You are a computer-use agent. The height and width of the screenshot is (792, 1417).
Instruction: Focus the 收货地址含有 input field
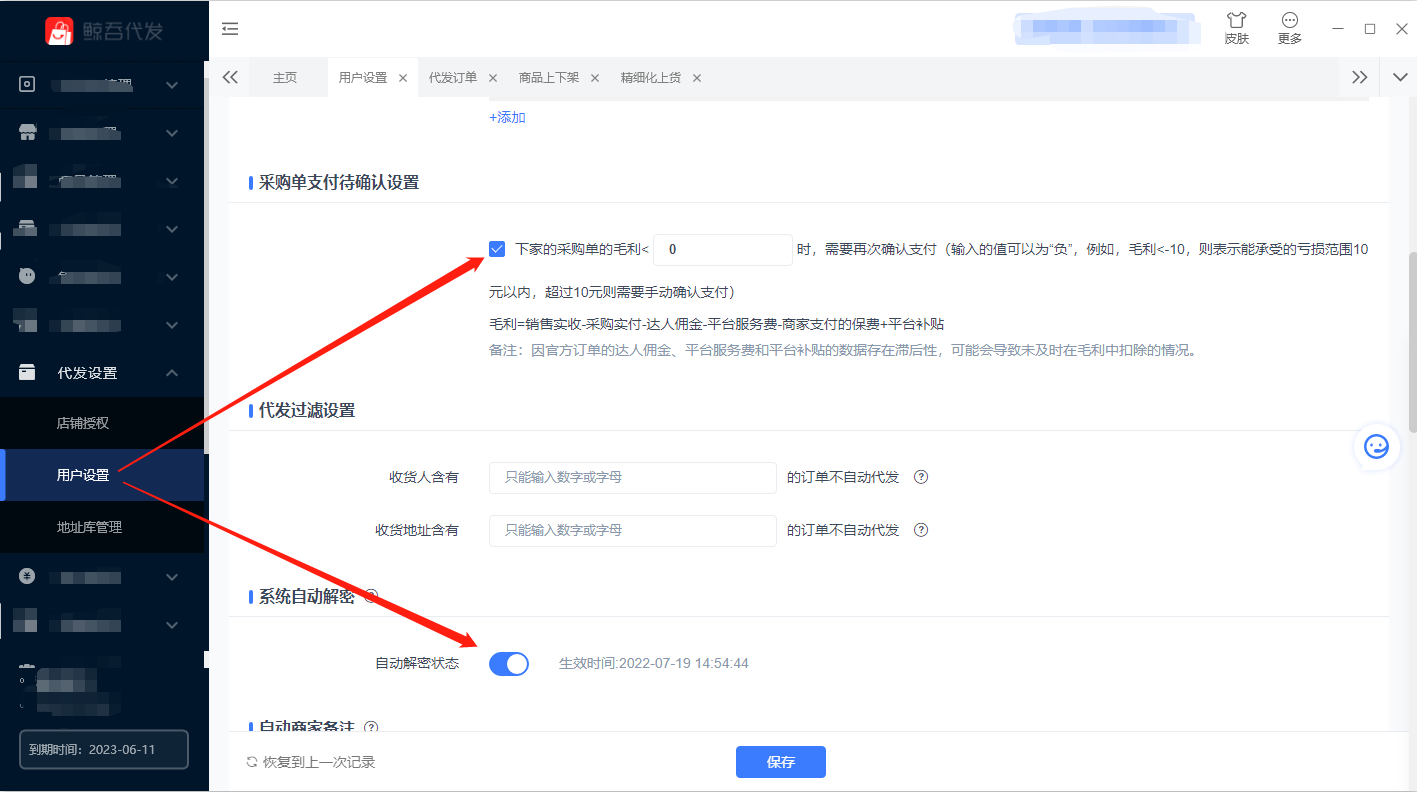[x=633, y=530]
